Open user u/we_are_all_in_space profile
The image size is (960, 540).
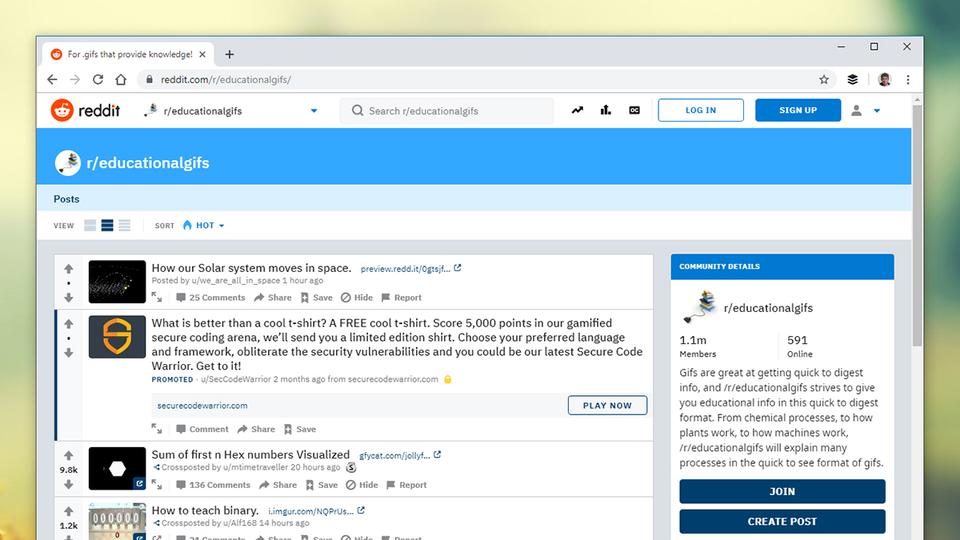tap(236, 280)
